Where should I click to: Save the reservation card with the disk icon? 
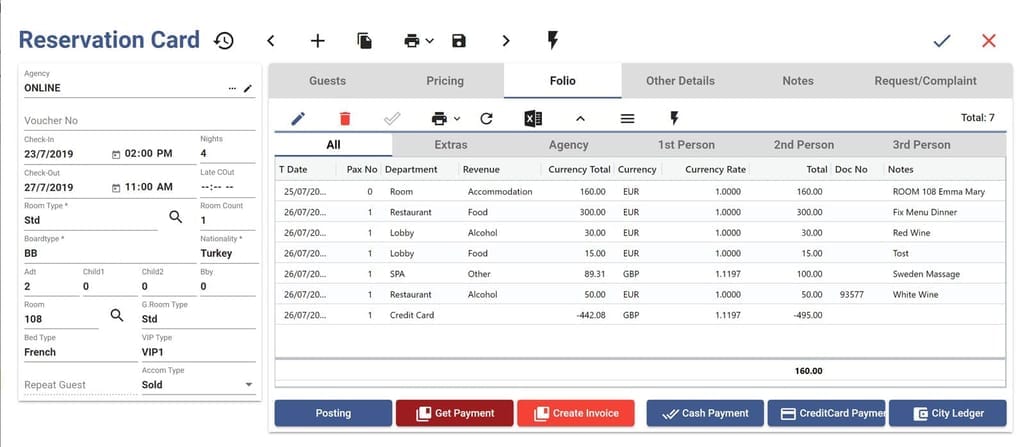pos(458,41)
